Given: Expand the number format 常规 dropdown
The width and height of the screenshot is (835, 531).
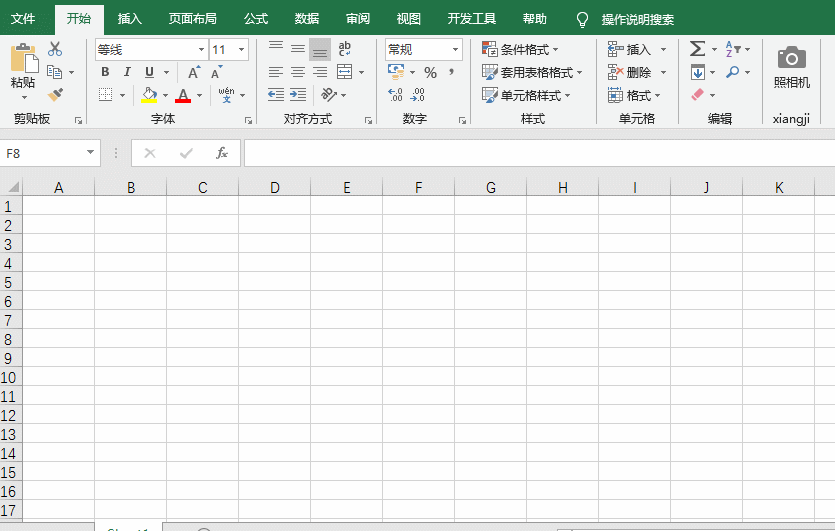Looking at the screenshot, I should point(455,49).
